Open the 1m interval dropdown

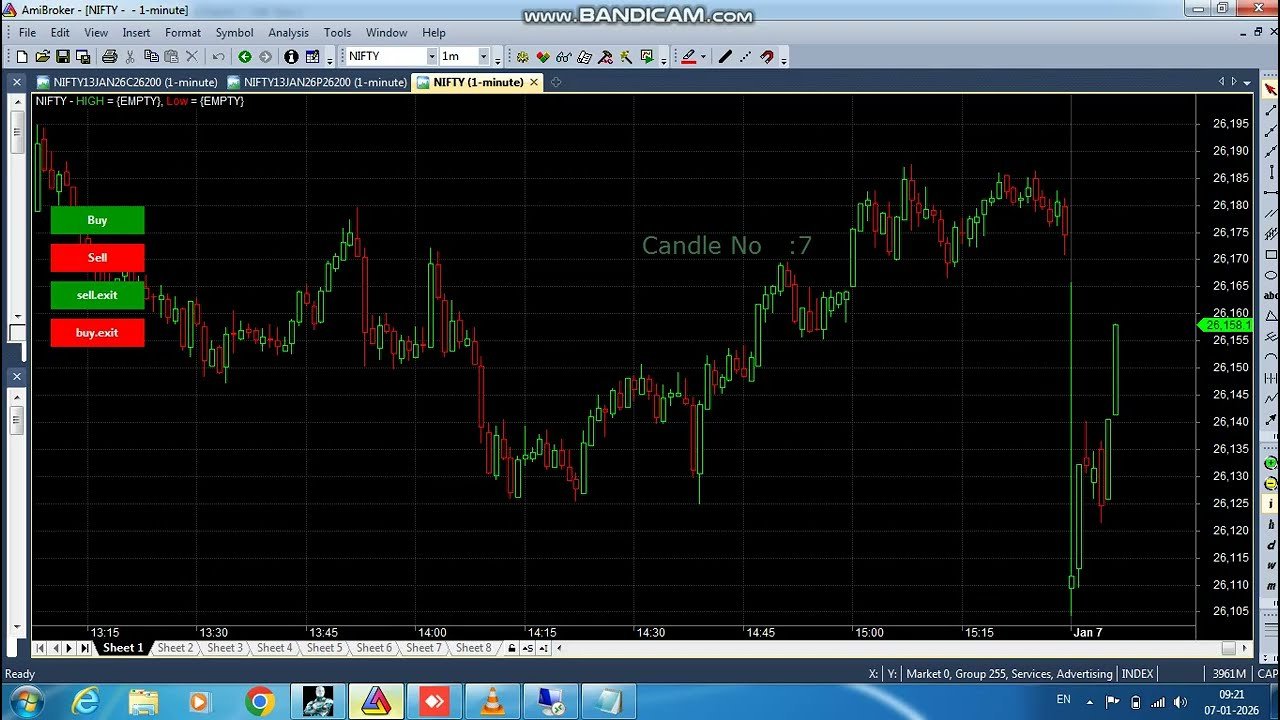pyautogui.click(x=487, y=56)
